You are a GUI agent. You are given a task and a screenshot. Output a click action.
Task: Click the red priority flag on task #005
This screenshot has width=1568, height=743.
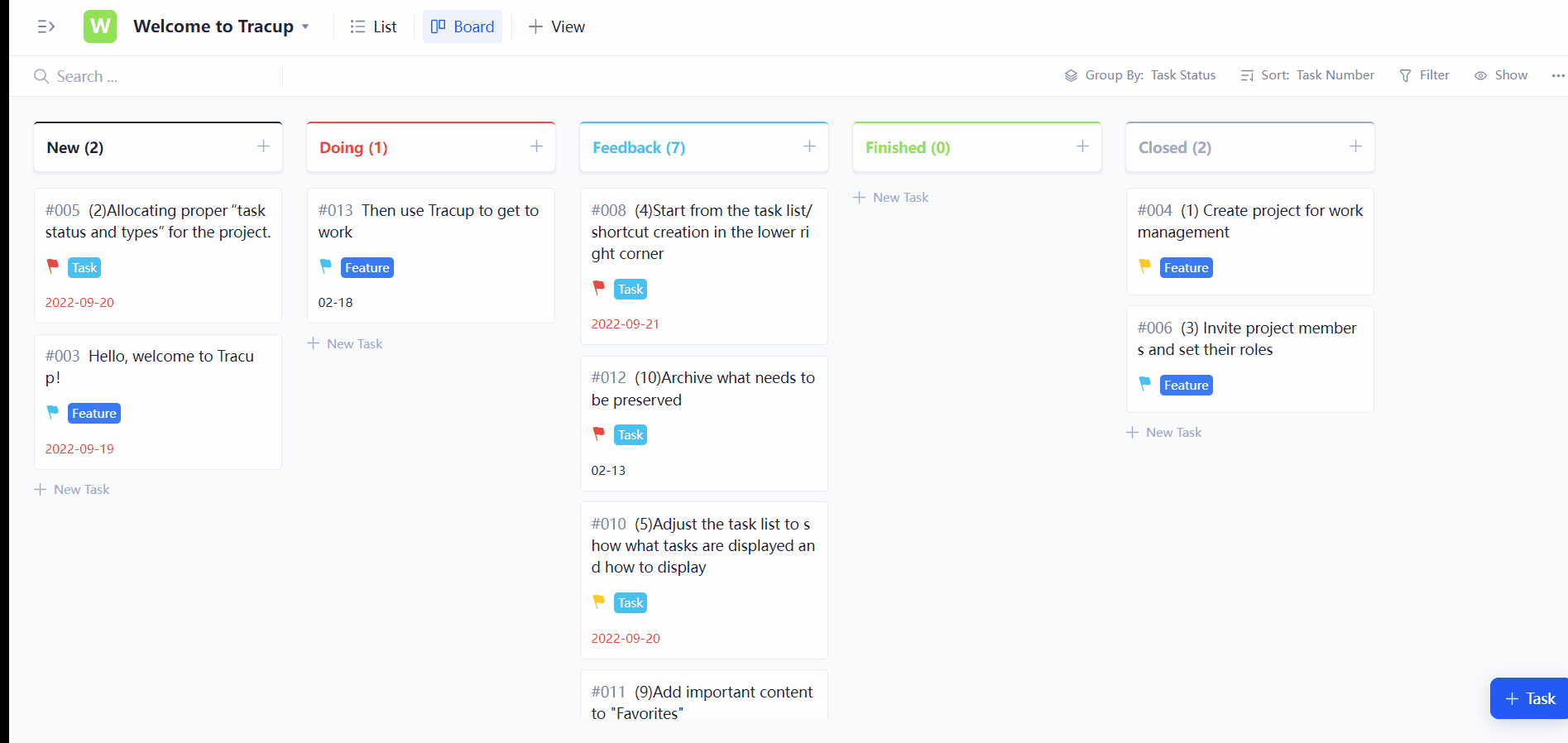53,266
